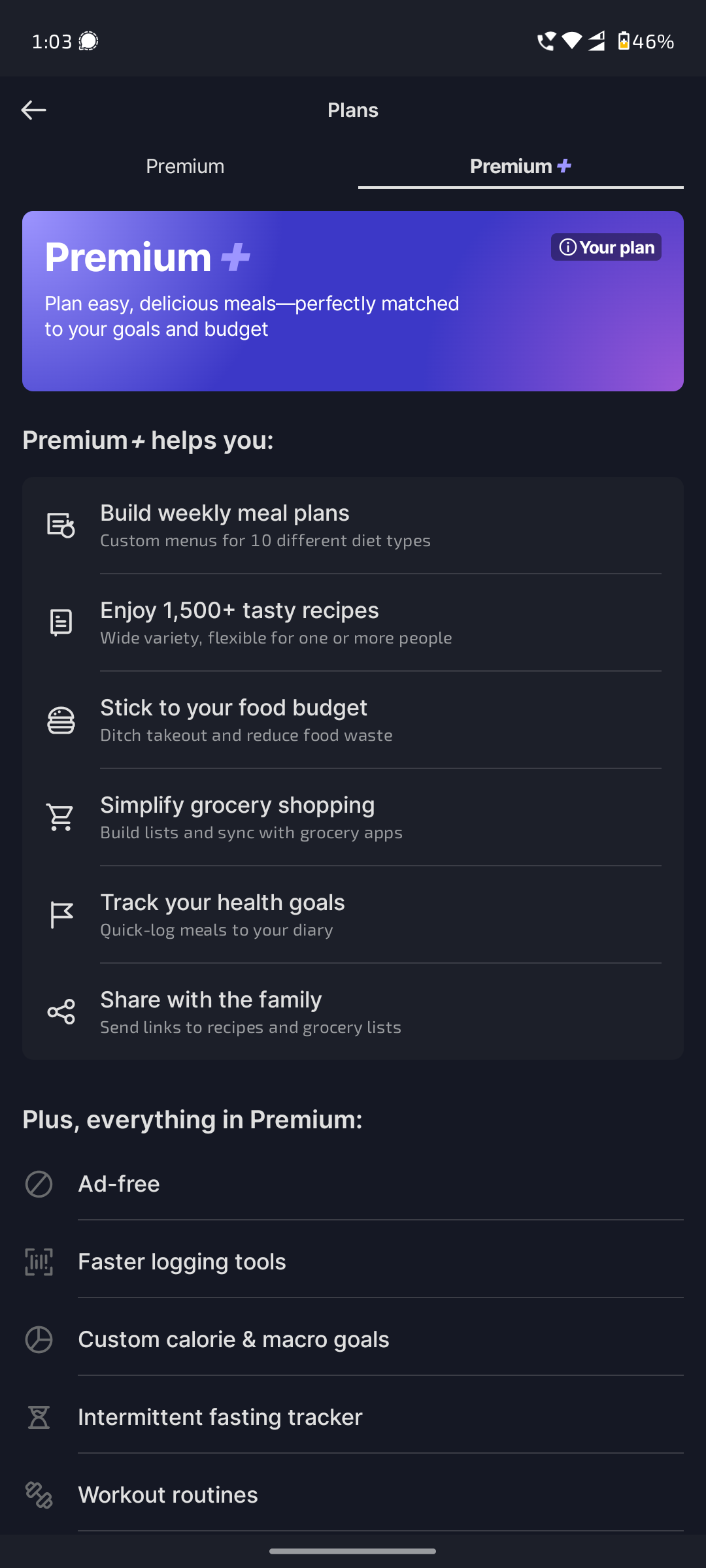
Task: Tap Intermittent fasting tracker row
Action: pos(220,1417)
